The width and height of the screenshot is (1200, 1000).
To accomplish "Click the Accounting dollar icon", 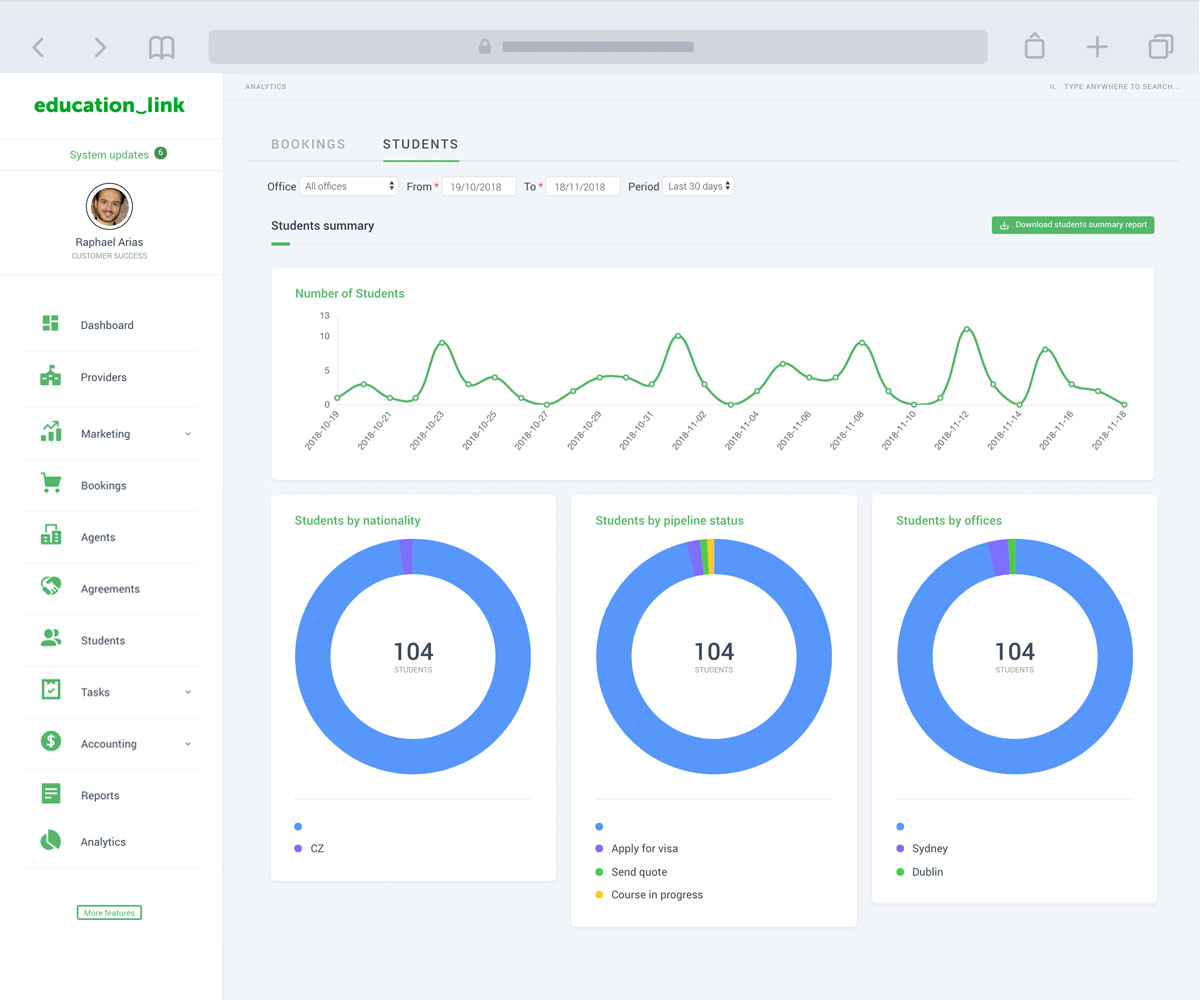I will 51,742.
